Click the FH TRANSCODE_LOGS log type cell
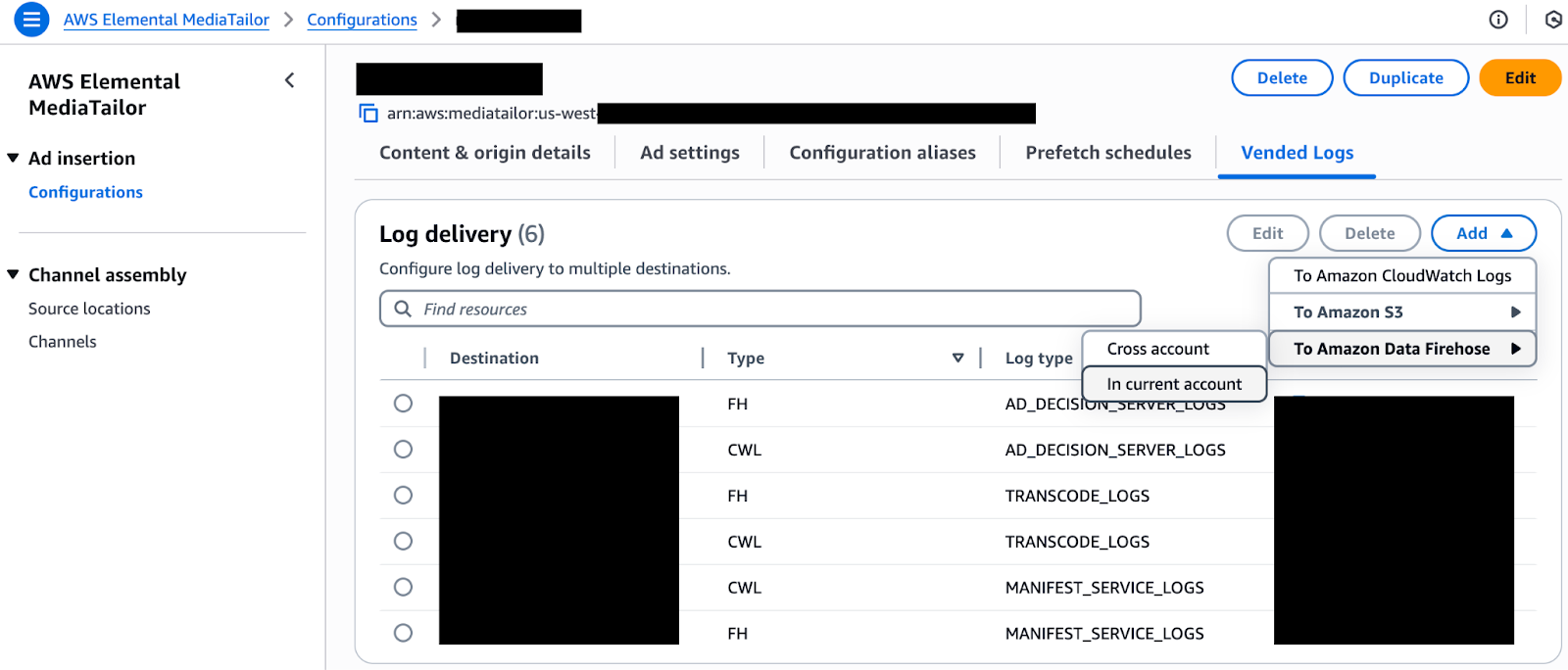This screenshot has height=670, width=1568. click(1077, 496)
